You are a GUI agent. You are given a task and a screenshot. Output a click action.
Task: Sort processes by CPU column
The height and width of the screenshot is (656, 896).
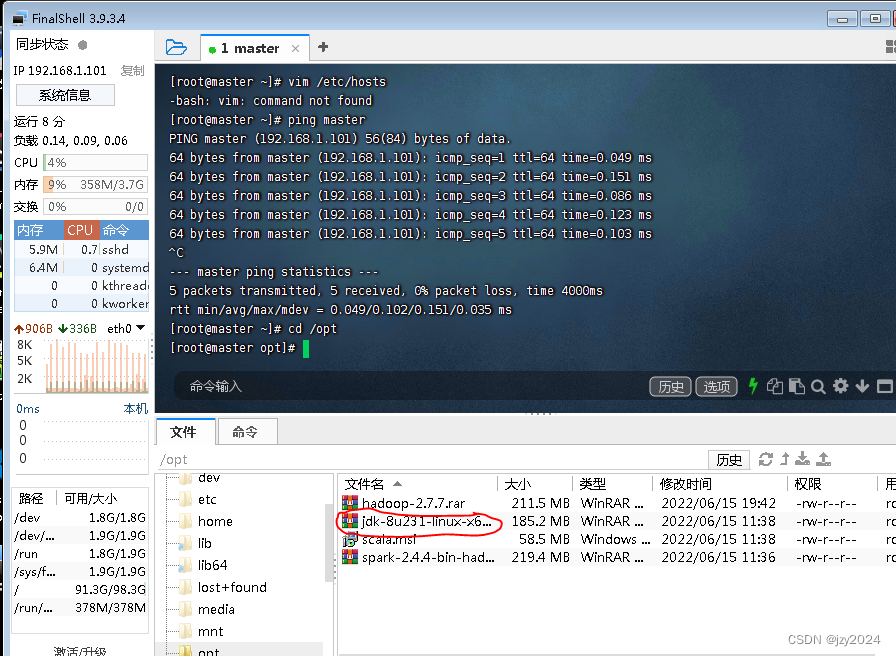82,230
